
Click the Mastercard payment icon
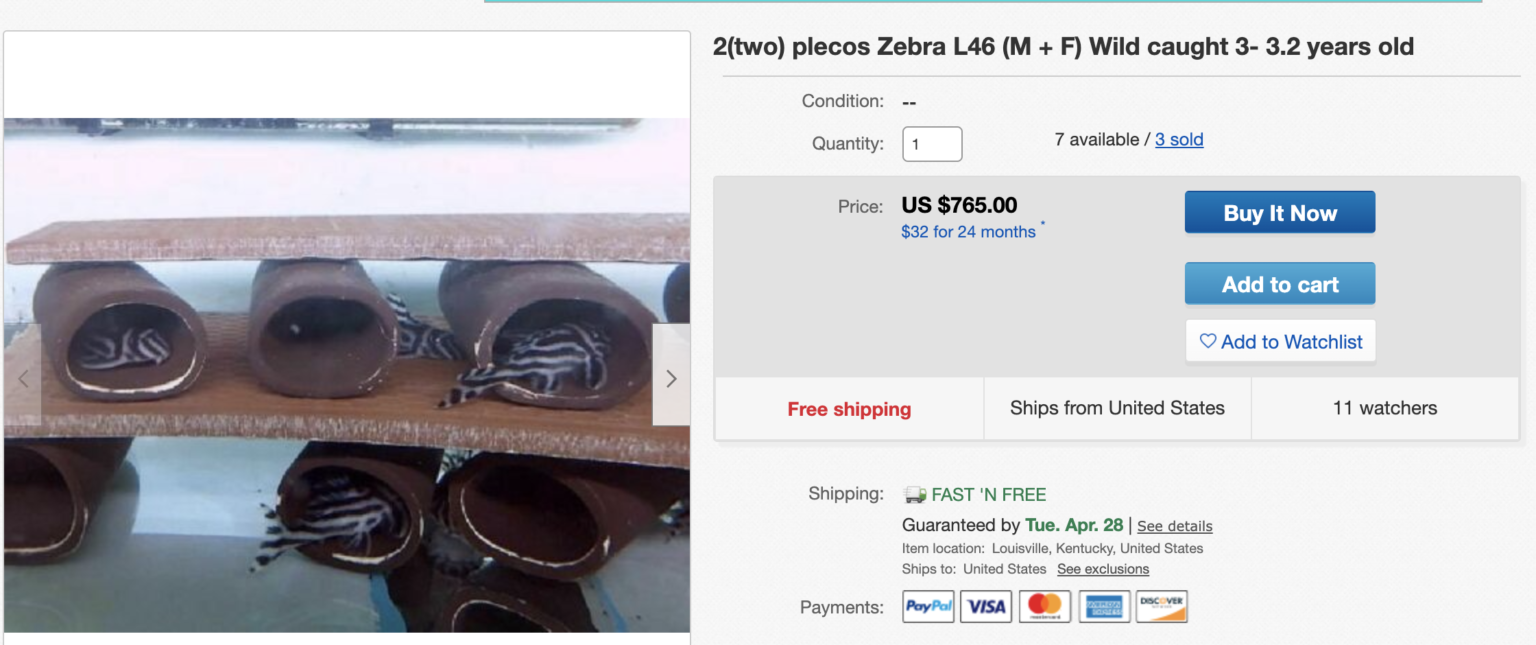pos(1045,607)
